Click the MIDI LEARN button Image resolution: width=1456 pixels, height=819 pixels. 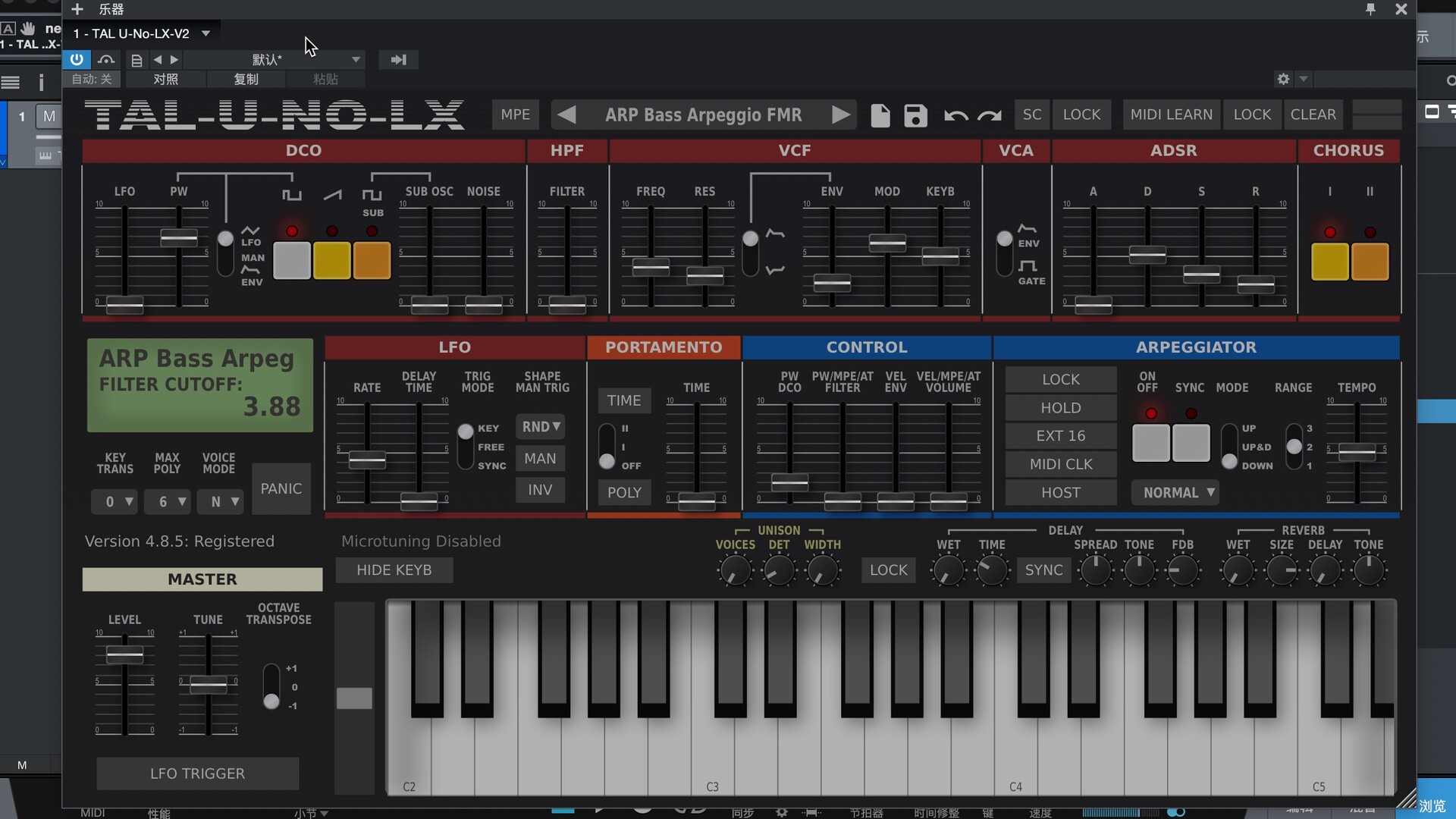[1171, 115]
